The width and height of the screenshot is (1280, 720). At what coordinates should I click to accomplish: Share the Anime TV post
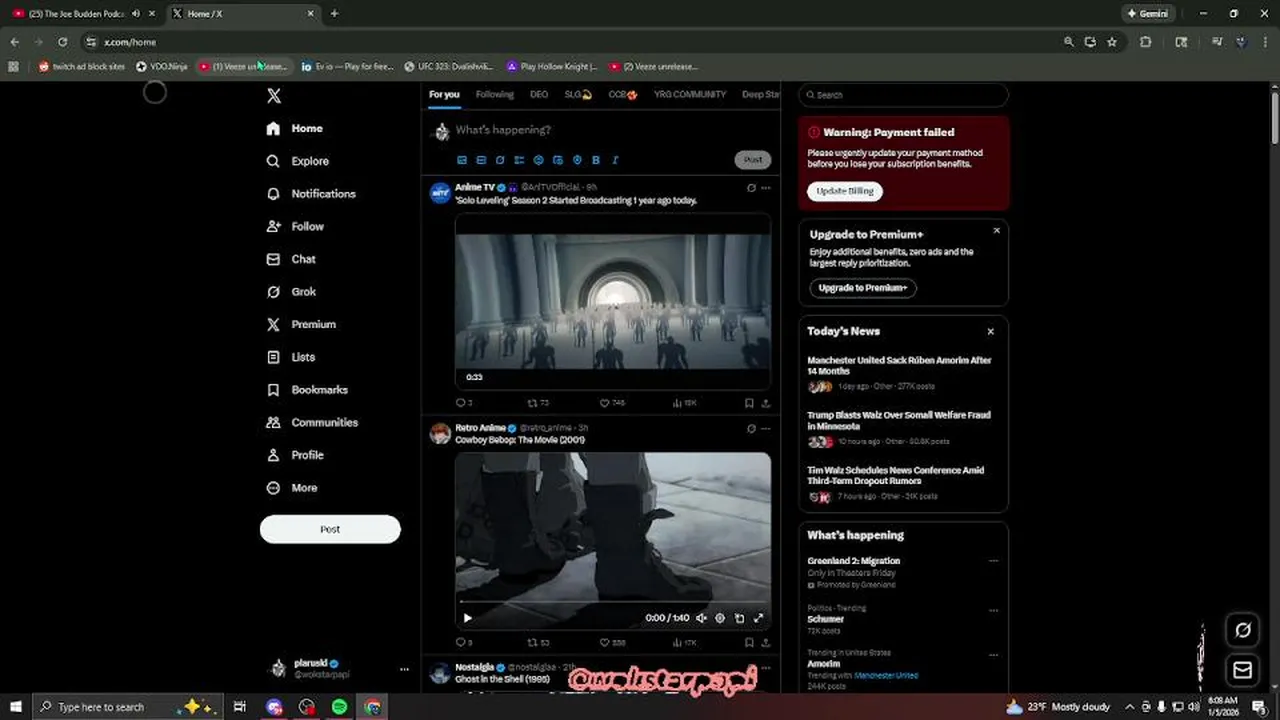pyautogui.click(x=766, y=403)
